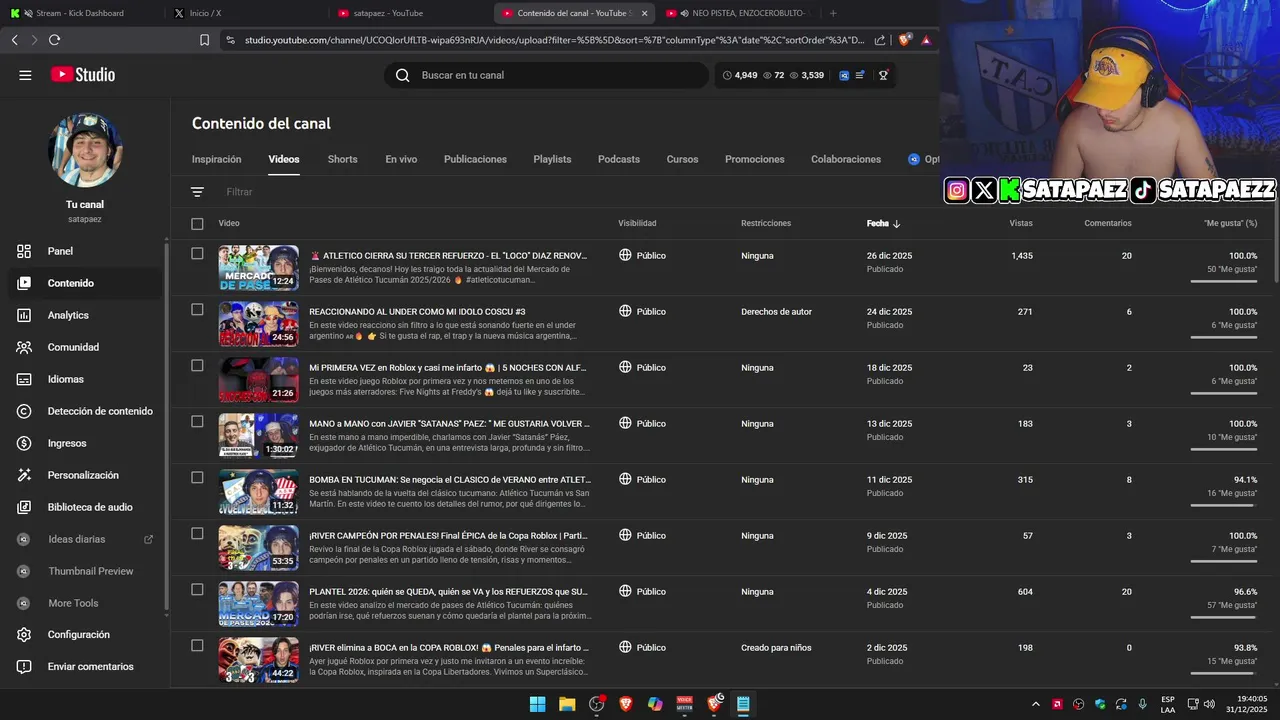This screenshot has height=720, width=1280.
Task: Click the browser address bar URL
Action: tap(555, 40)
